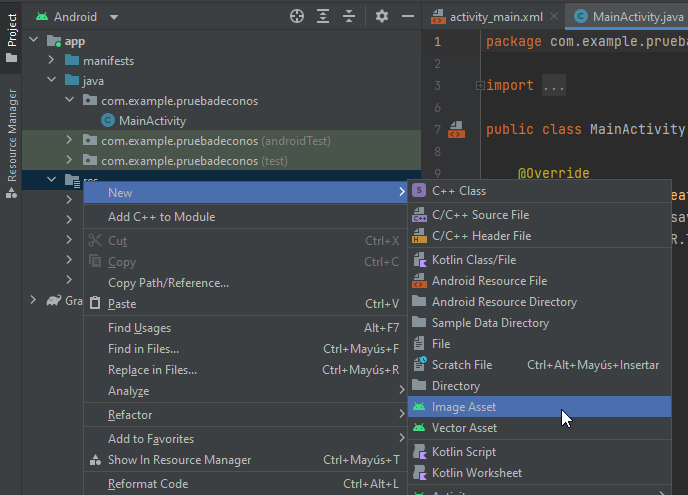Select Kotlin Worksheet
688x495 pixels.
pos(540,473)
